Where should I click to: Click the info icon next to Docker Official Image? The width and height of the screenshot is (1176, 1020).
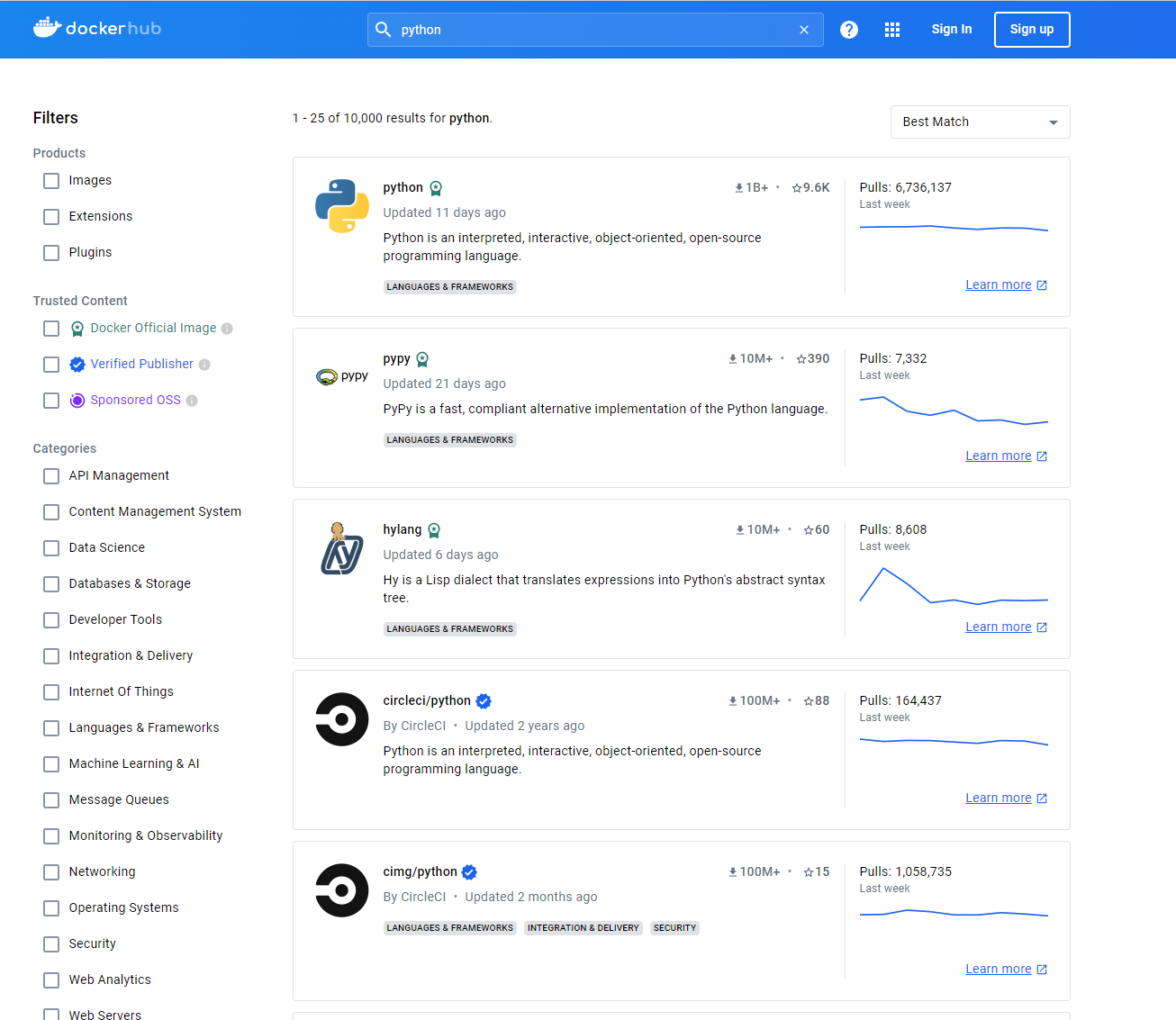point(227,329)
